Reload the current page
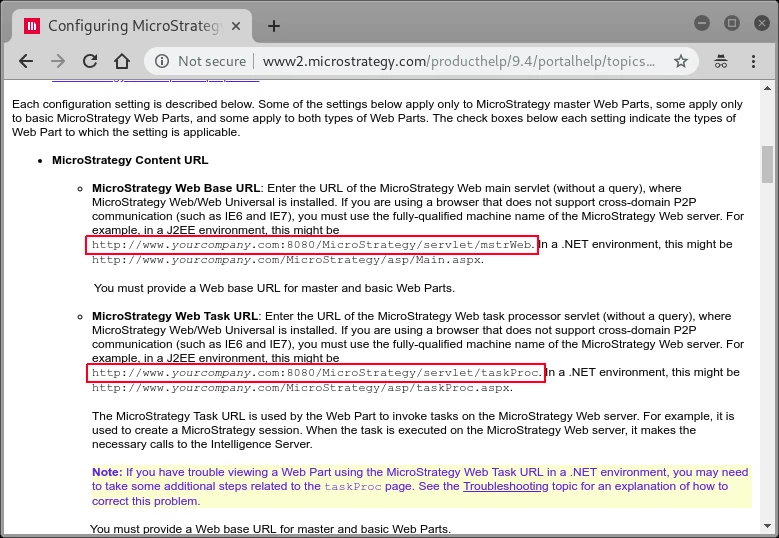 pyautogui.click(x=90, y=61)
